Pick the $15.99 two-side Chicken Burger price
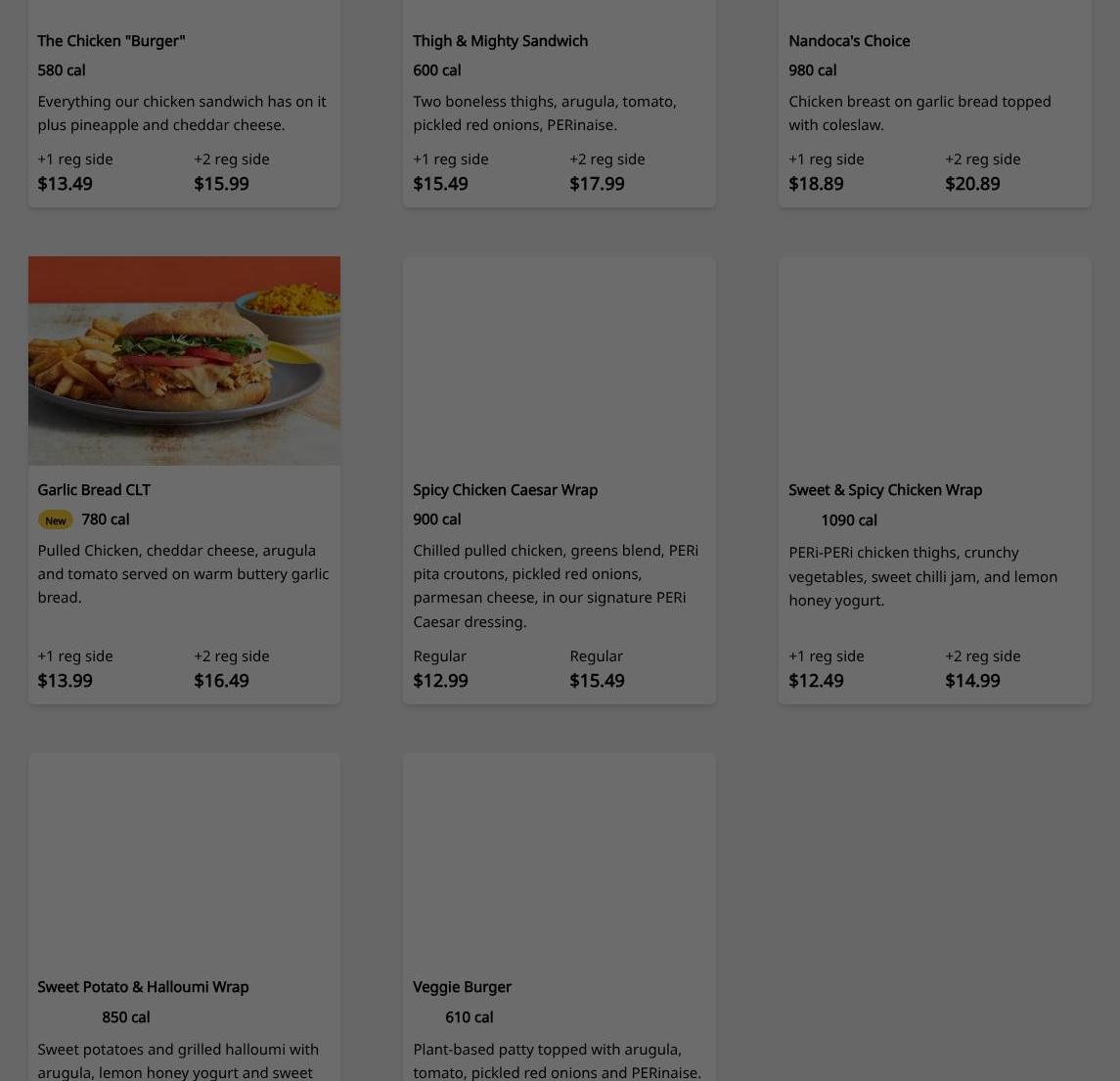The width and height of the screenshot is (1120, 1081). click(221, 184)
